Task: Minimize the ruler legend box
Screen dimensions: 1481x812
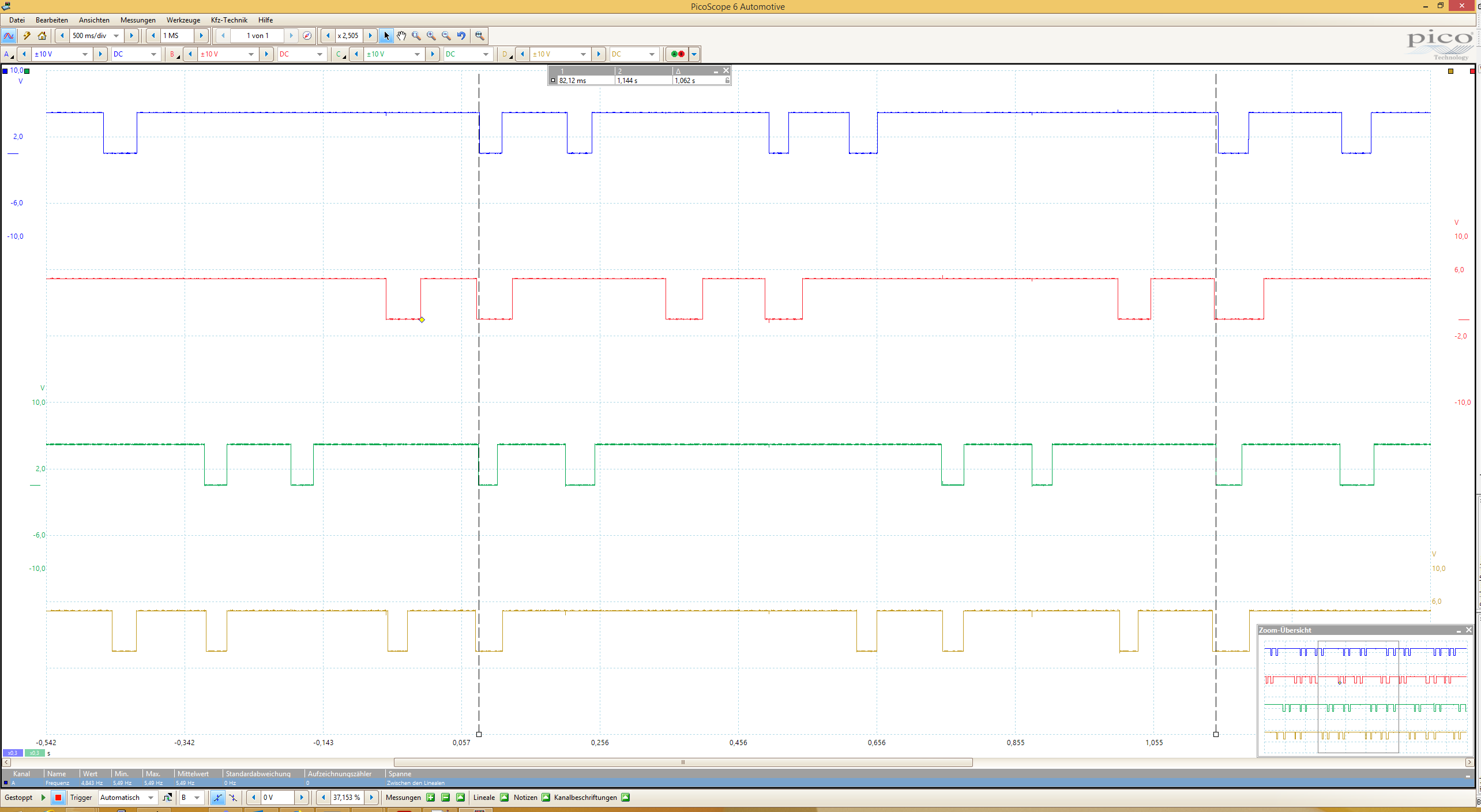Action: pyautogui.click(x=716, y=71)
